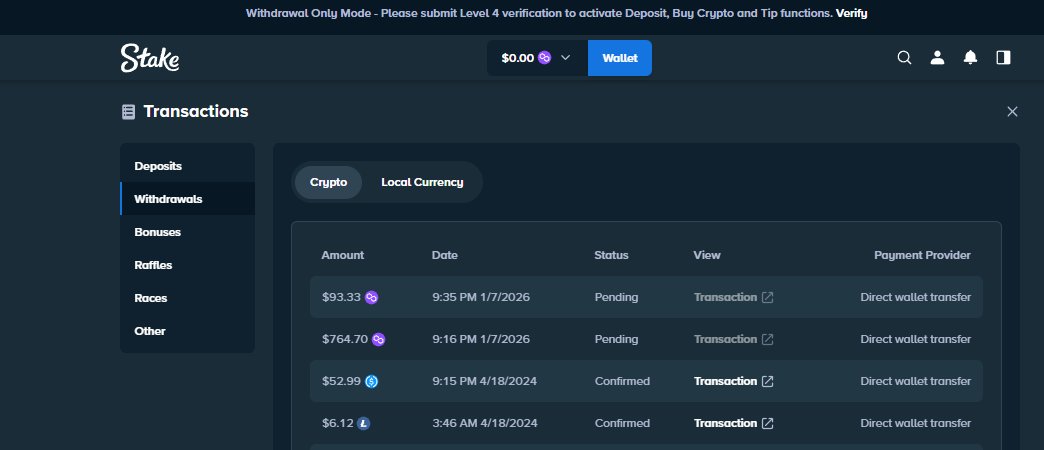Image resolution: width=1044 pixels, height=450 pixels.
Task: Select Other in the side menu
Action: pos(188,331)
